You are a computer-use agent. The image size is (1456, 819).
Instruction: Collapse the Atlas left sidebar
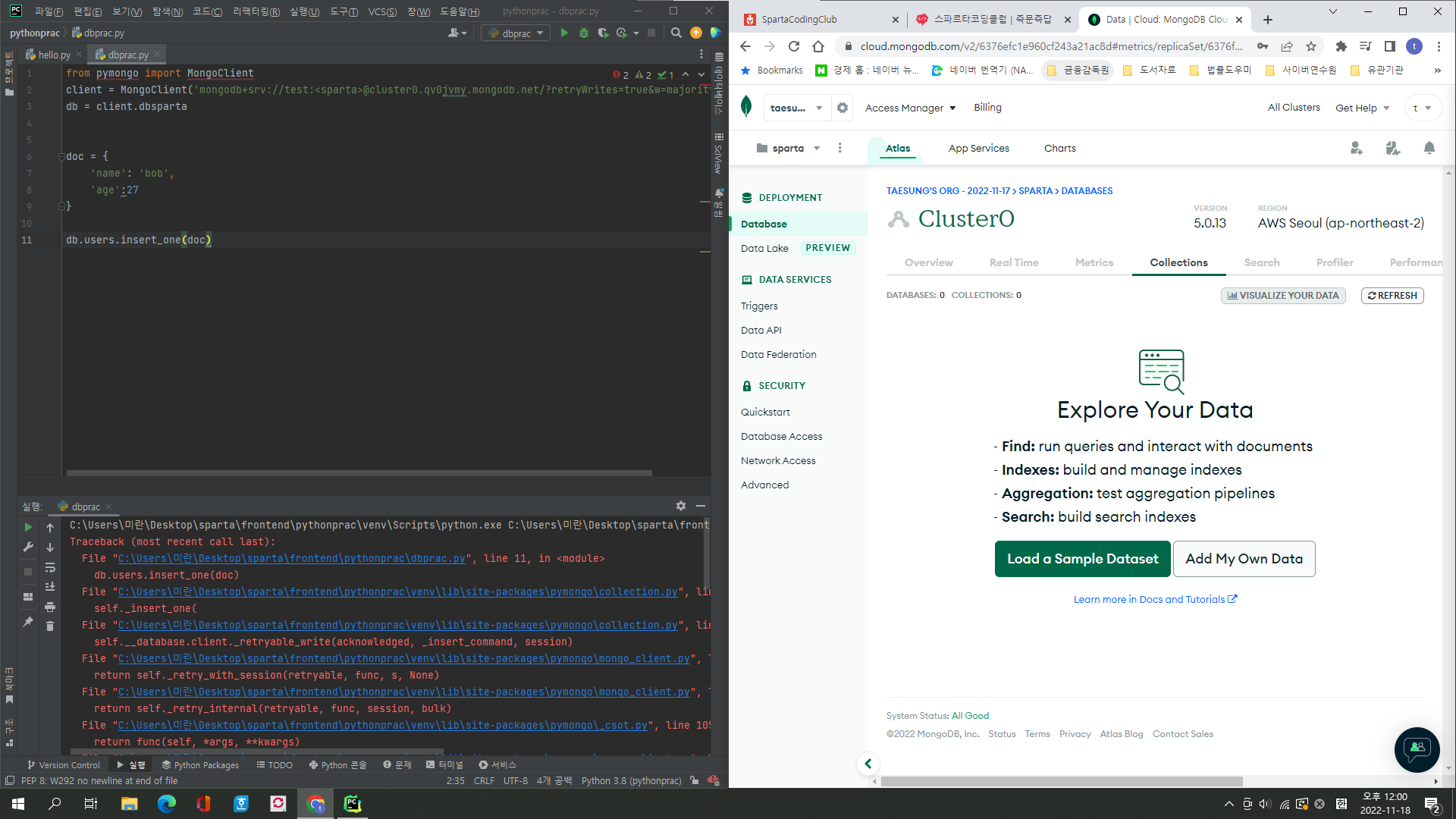point(868,764)
